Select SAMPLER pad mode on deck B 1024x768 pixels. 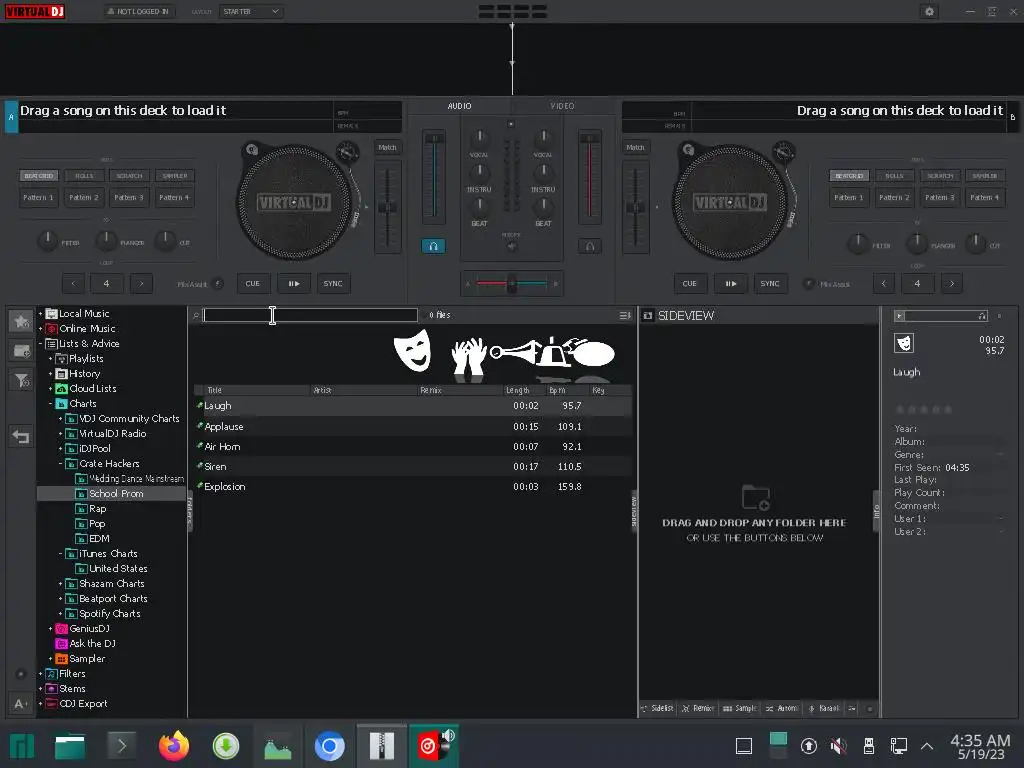(x=984, y=176)
